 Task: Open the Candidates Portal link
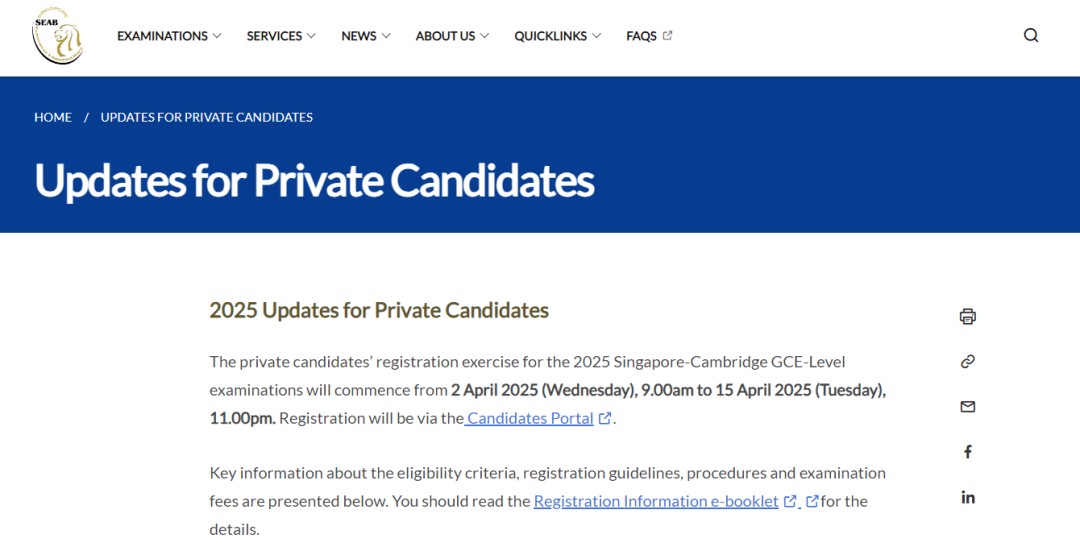530,419
